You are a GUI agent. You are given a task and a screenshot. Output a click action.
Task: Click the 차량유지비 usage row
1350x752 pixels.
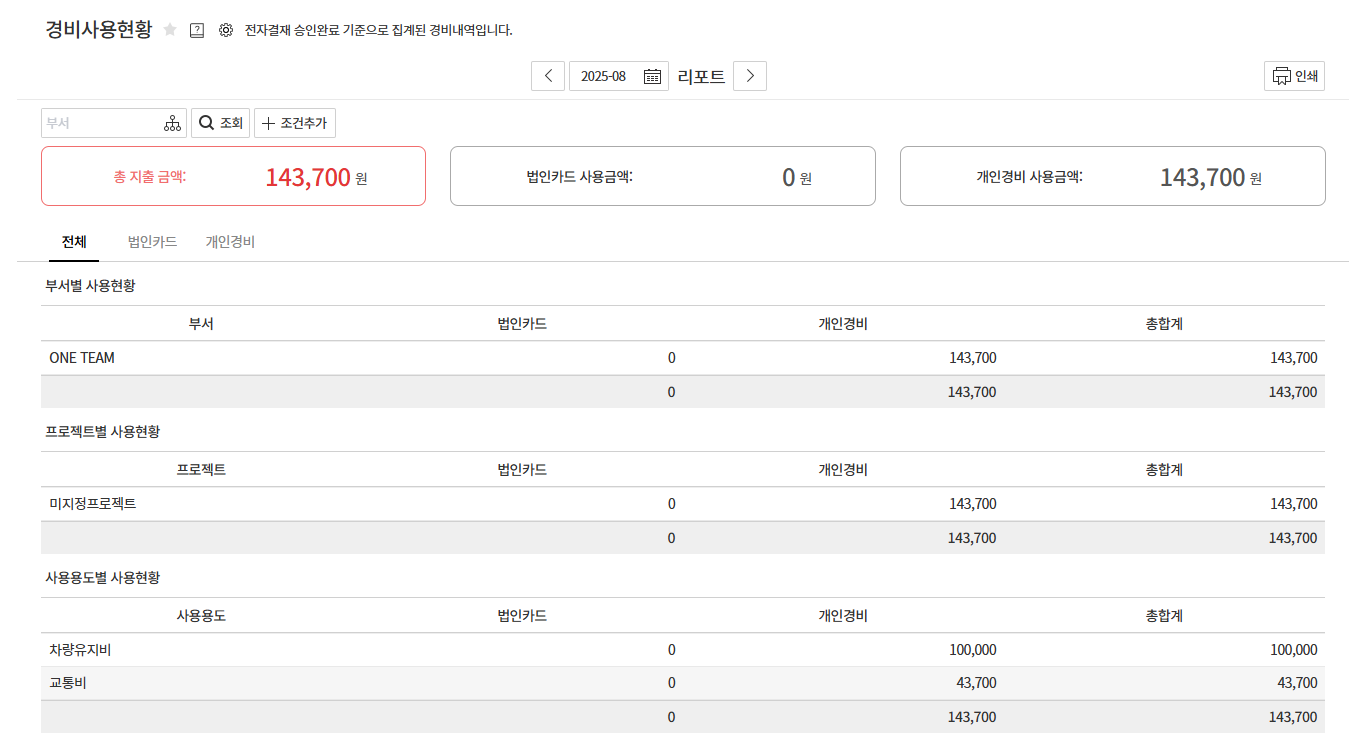click(x=80, y=650)
